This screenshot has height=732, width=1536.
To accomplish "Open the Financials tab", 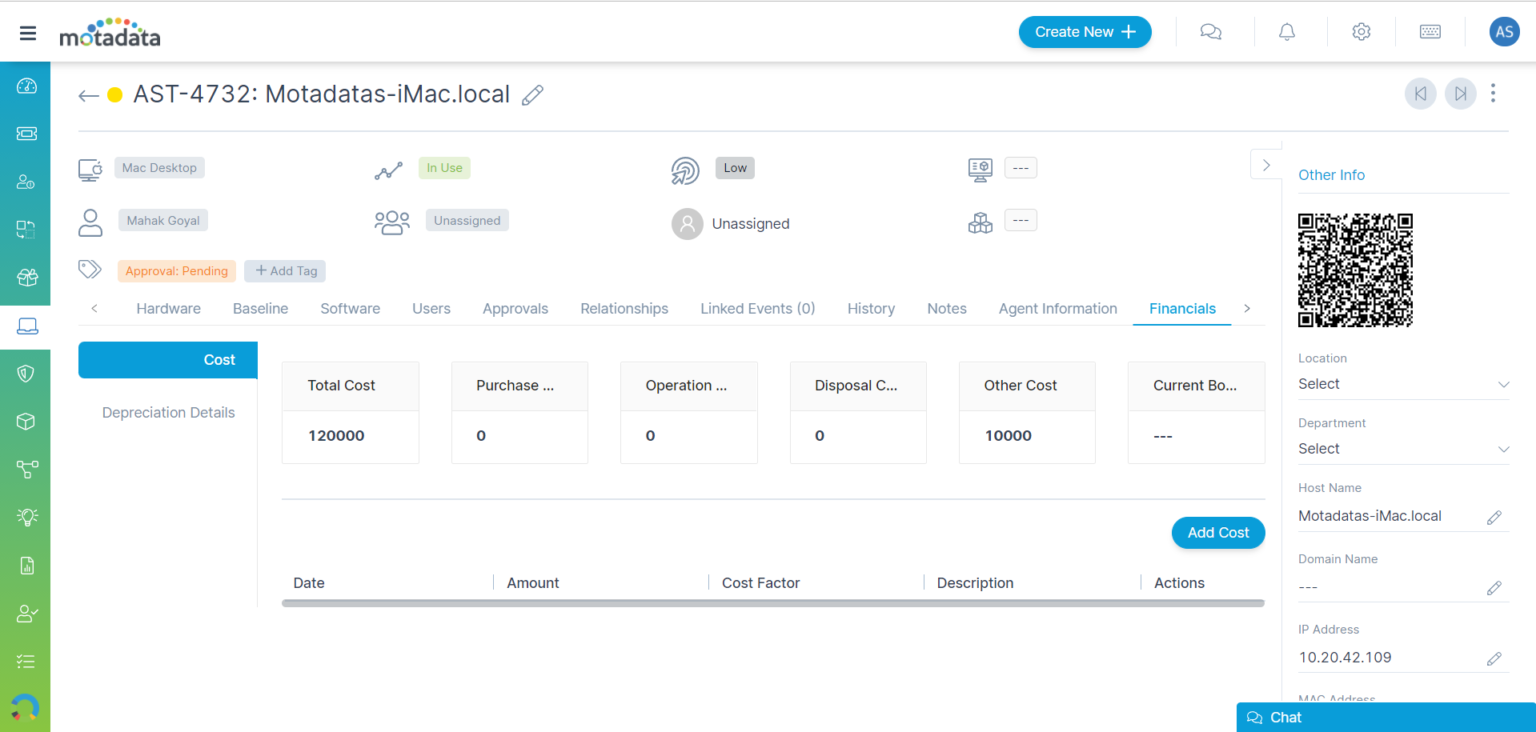I will [1182, 308].
